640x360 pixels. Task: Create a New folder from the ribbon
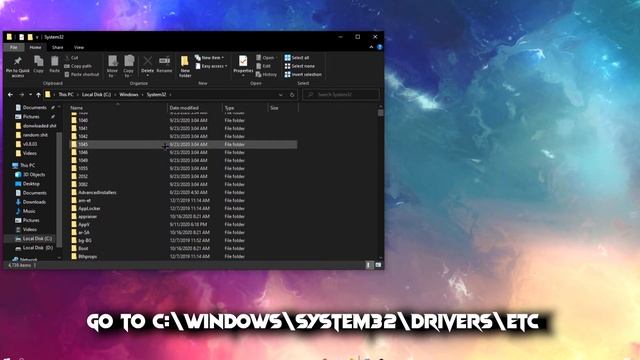click(185, 66)
